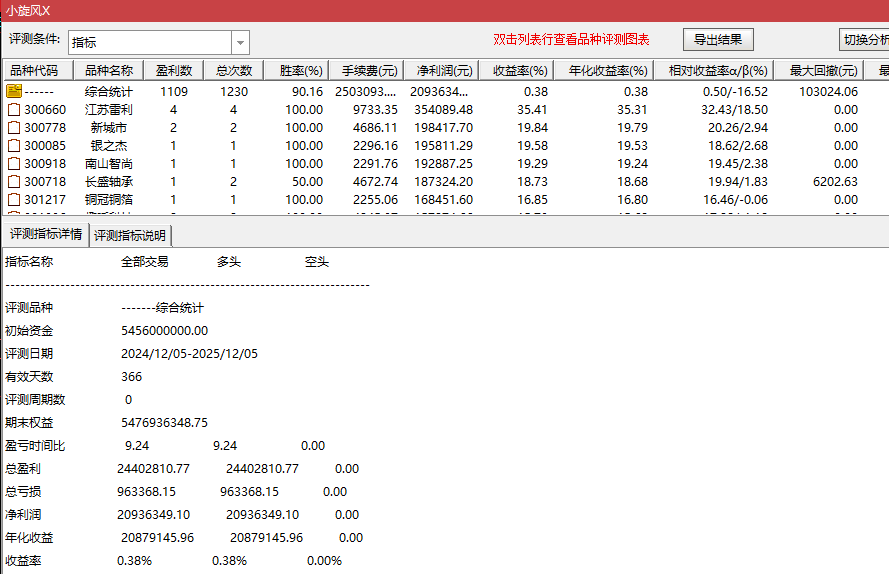
Task: Click the 小旋风X title text
Action: coord(28,11)
